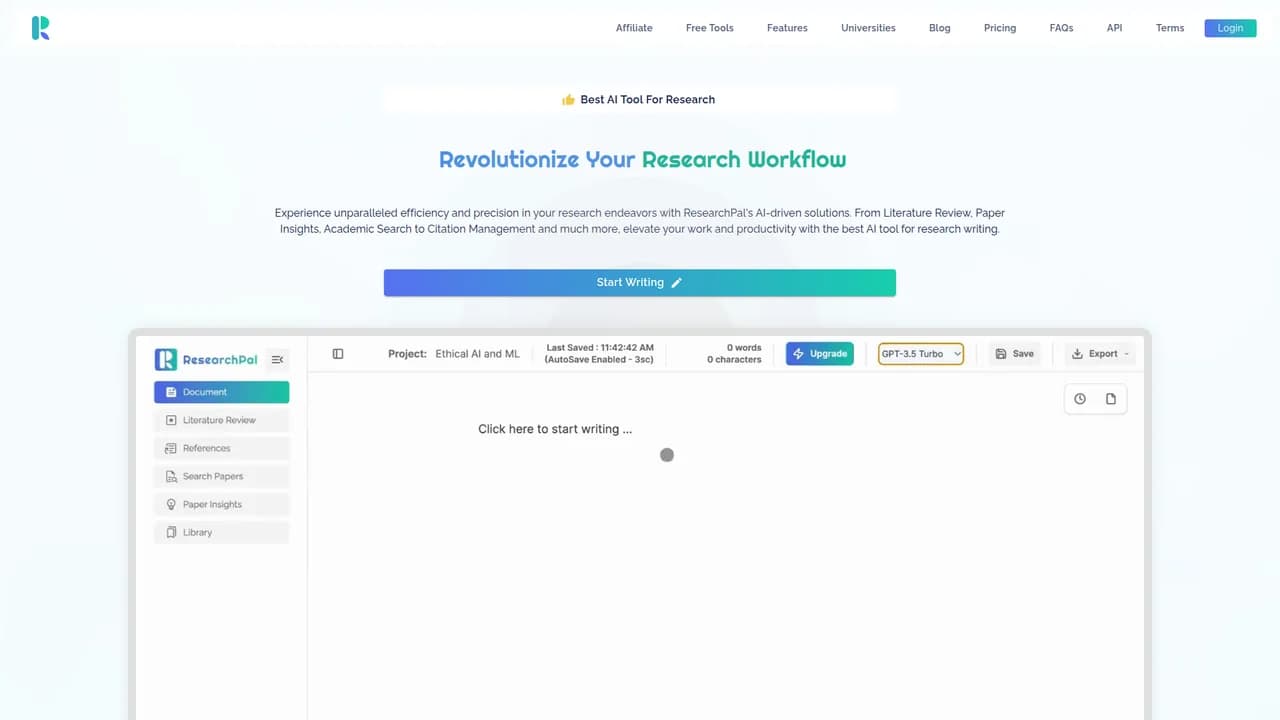The height and width of the screenshot is (720, 1280).
Task: Click the 'Best AI Tool For Research' badge
Action: point(640,100)
